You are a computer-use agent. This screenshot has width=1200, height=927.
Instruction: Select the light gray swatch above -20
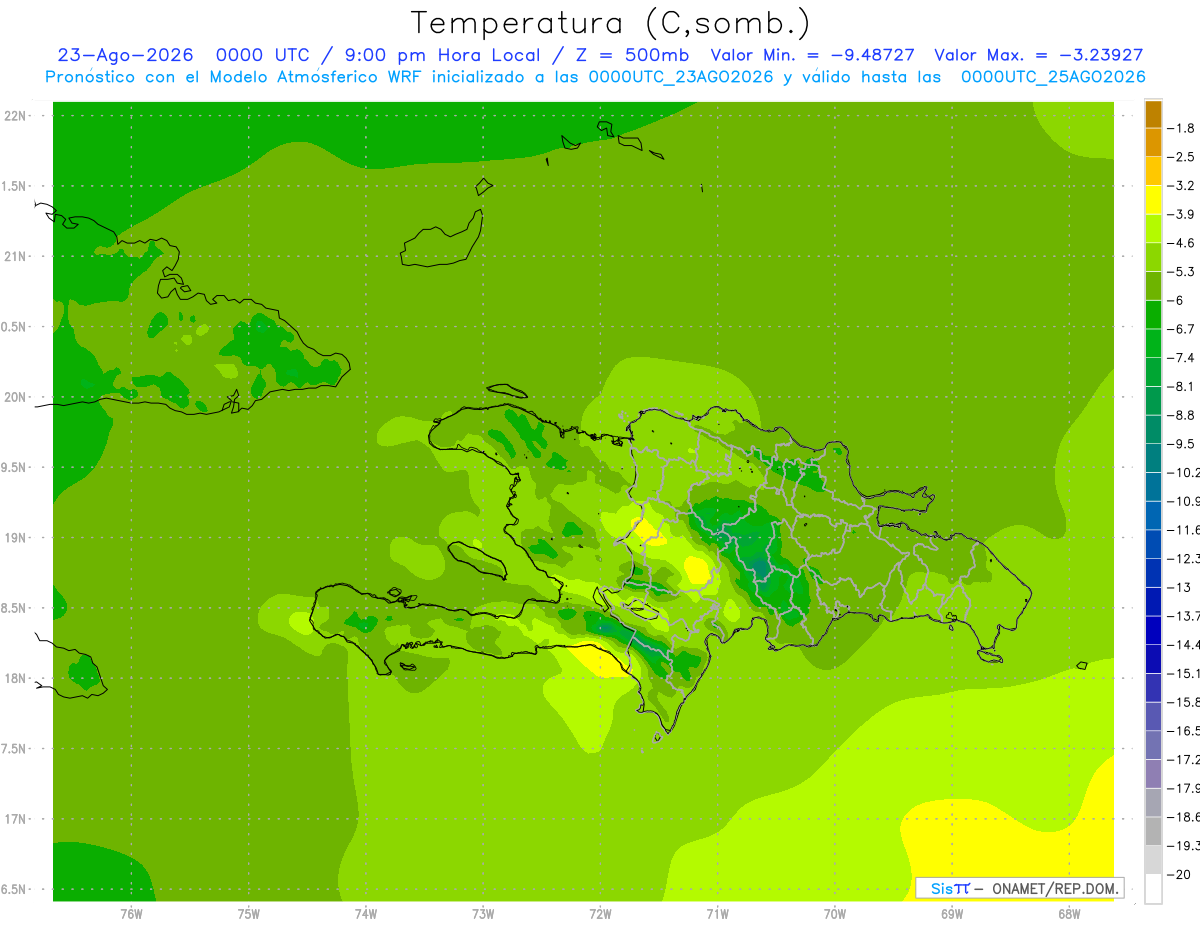pos(1153,860)
